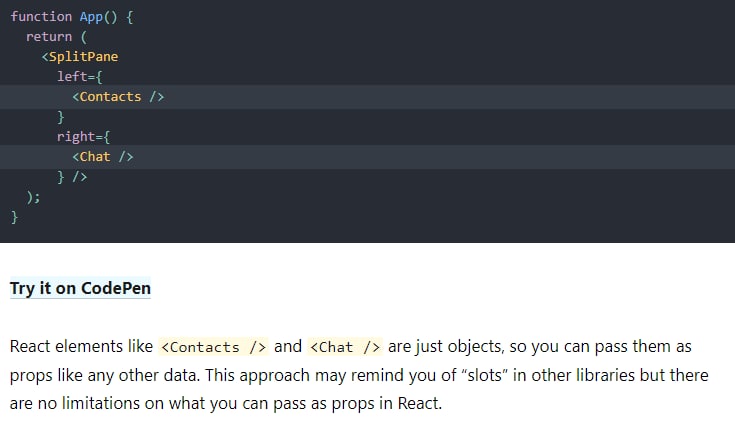735x437 pixels.
Task: Click the quoted word “slots” in paragraph
Action: [484, 375]
